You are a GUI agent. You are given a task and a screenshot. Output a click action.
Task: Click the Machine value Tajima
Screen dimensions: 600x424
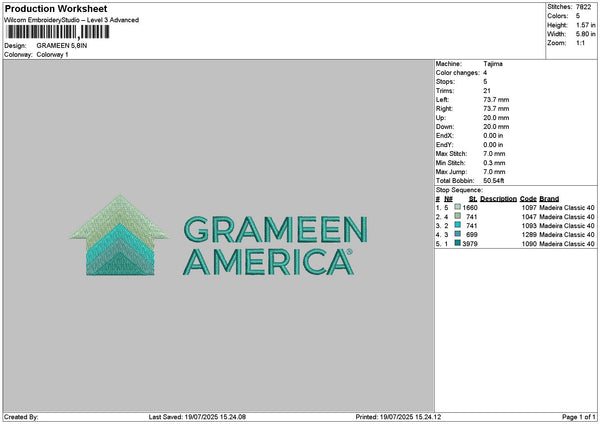coord(493,64)
